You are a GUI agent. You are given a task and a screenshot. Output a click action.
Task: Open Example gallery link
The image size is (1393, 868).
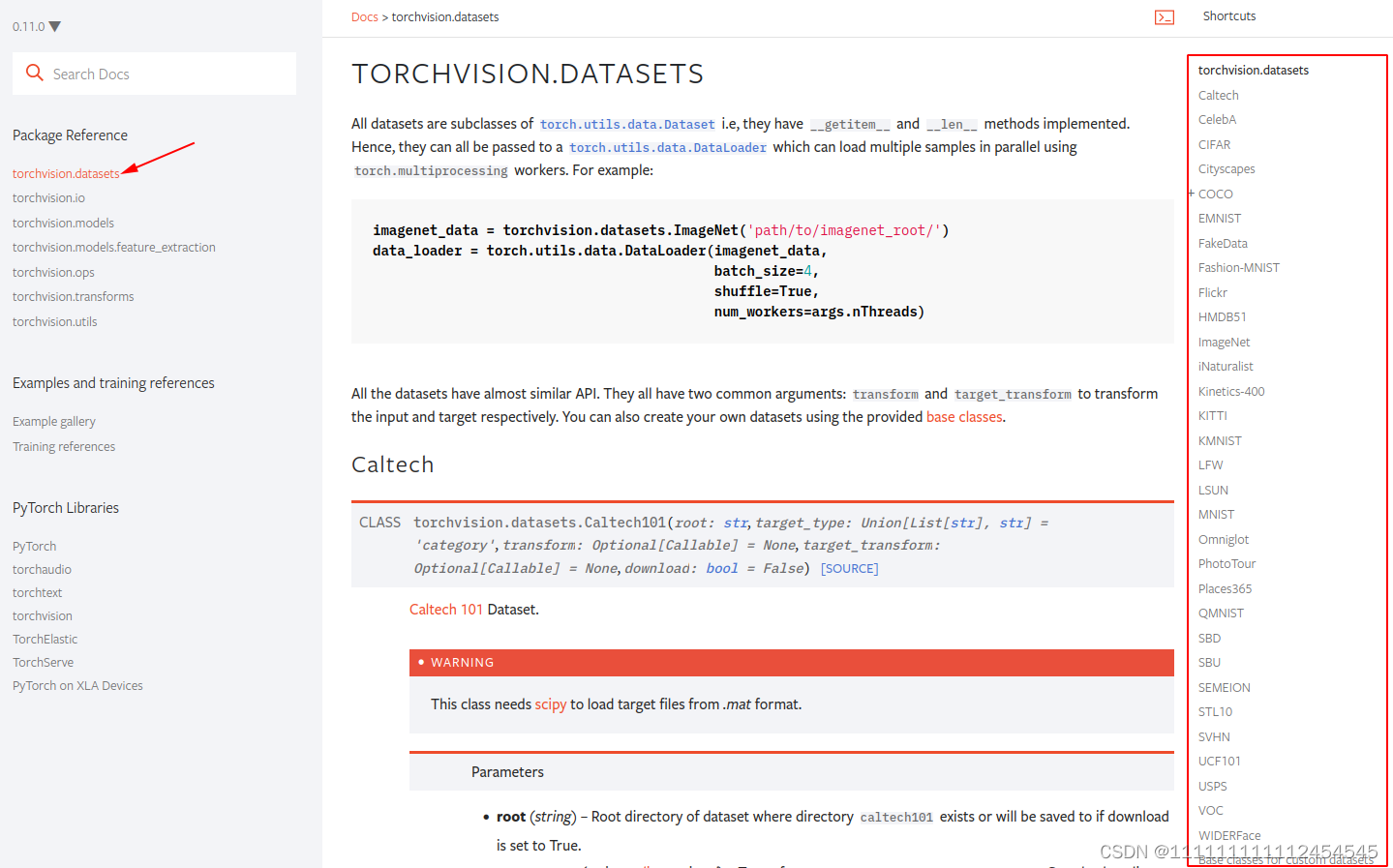pyautogui.click(x=54, y=422)
